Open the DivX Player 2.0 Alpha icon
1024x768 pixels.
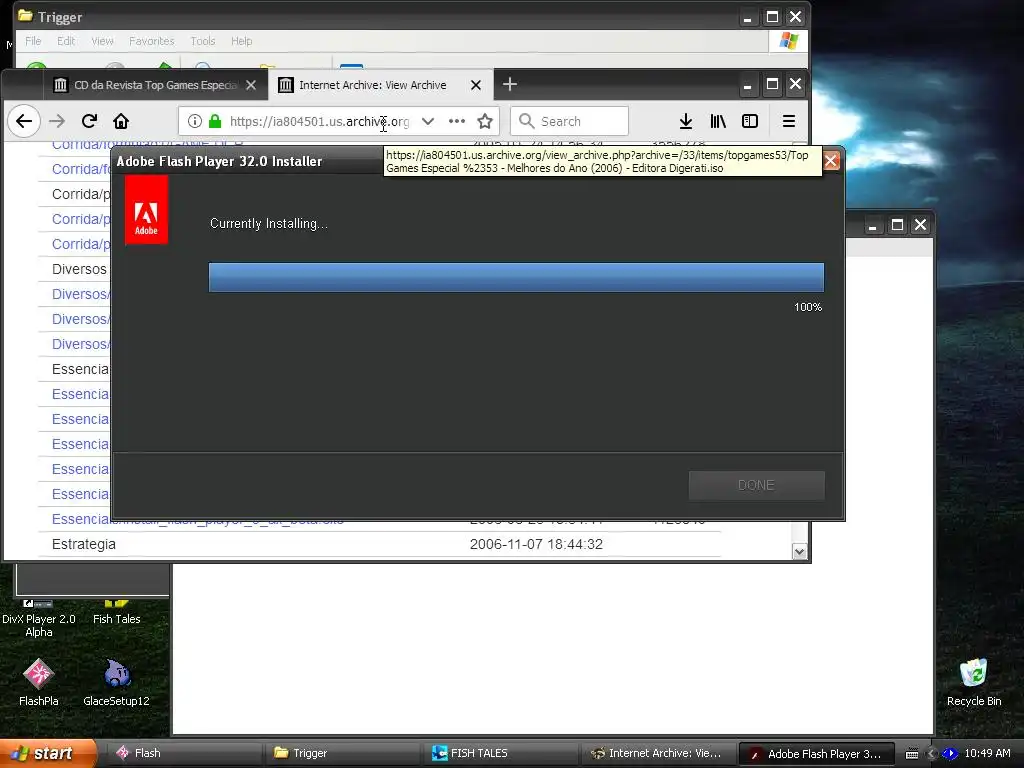click(x=39, y=618)
